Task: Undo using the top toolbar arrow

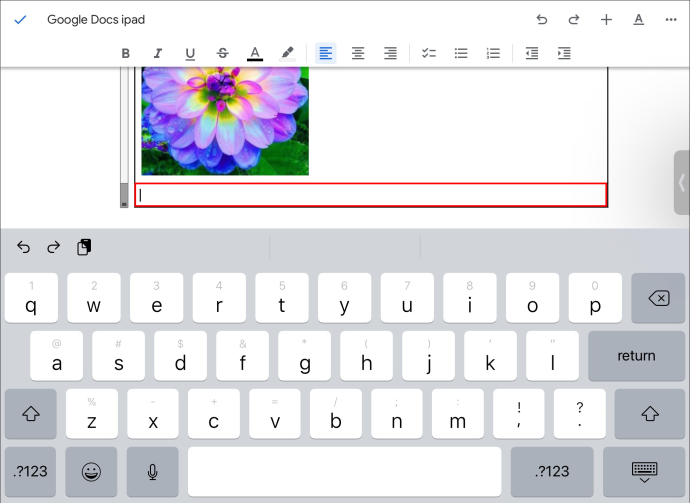Action: pos(542,20)
